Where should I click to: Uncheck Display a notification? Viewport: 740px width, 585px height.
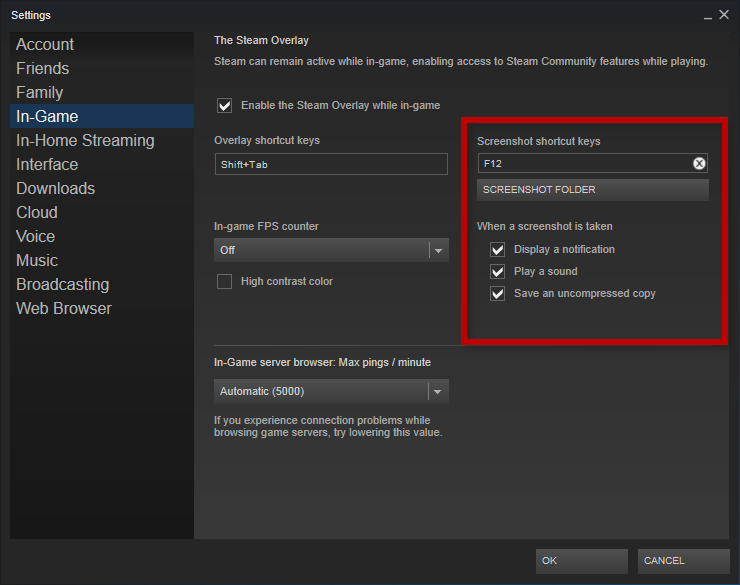point(497,249)
